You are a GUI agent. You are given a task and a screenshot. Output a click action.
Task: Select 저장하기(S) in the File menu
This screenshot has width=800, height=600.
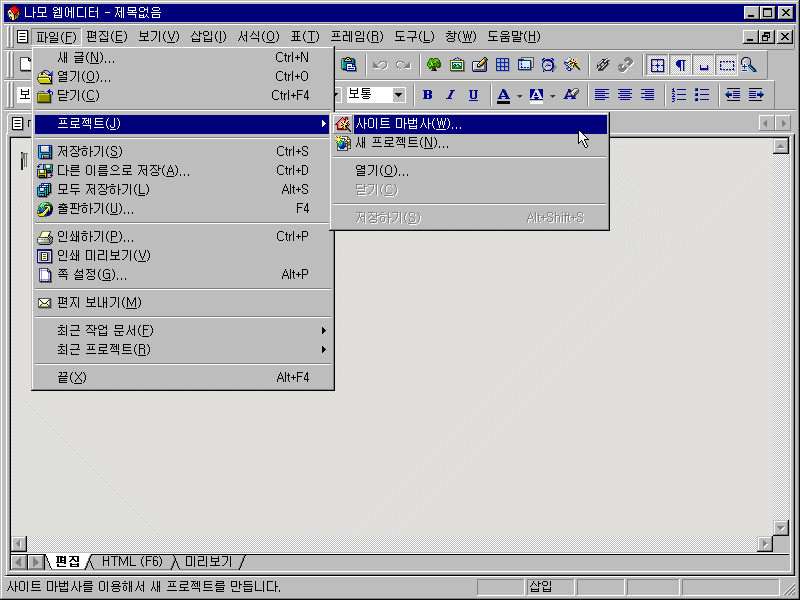pos(183,152)
